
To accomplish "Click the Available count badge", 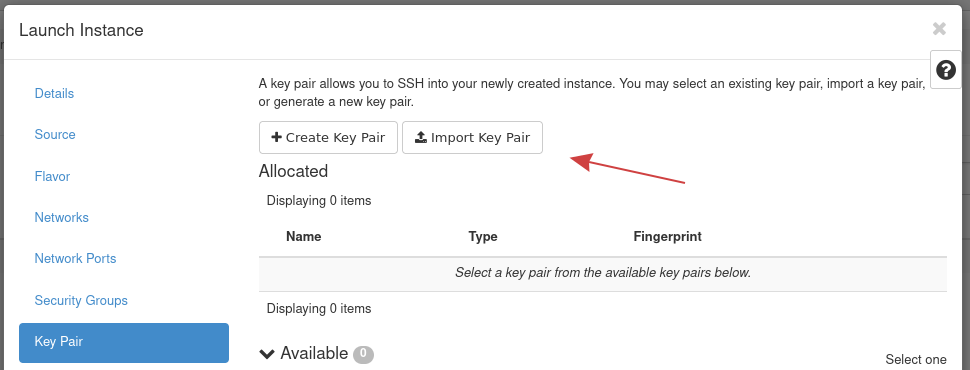I will pos(363,354).
